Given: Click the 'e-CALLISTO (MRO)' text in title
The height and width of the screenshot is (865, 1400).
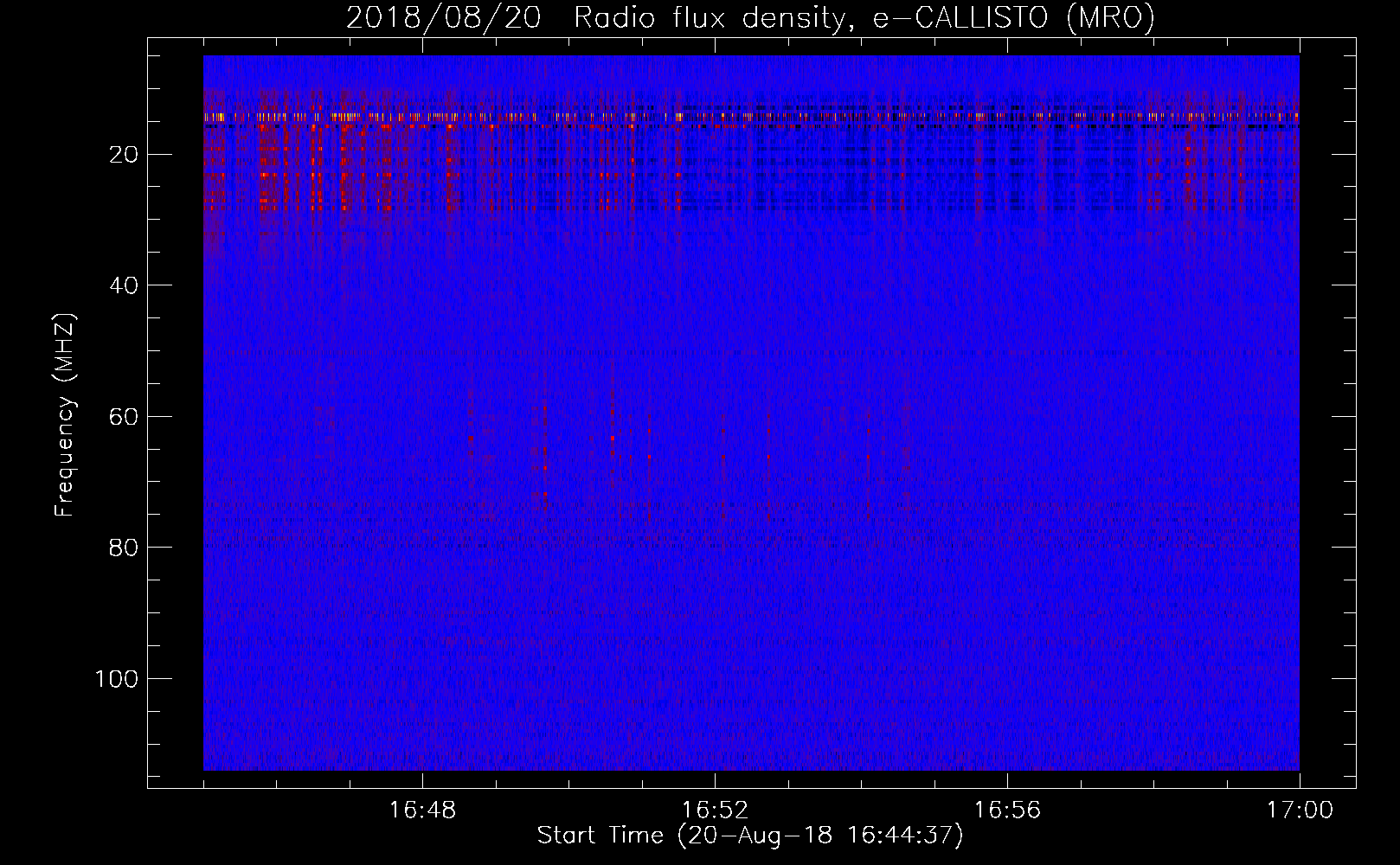Looking at the screenshot, I should [1014, 17].
